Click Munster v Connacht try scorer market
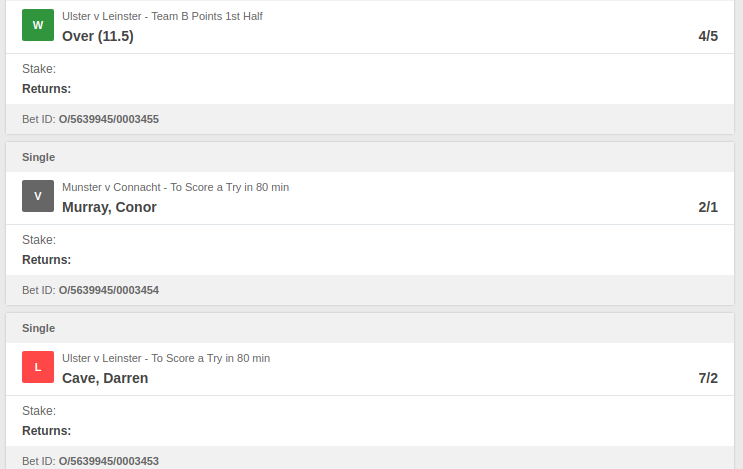743x469 pixels. [175, 187]
